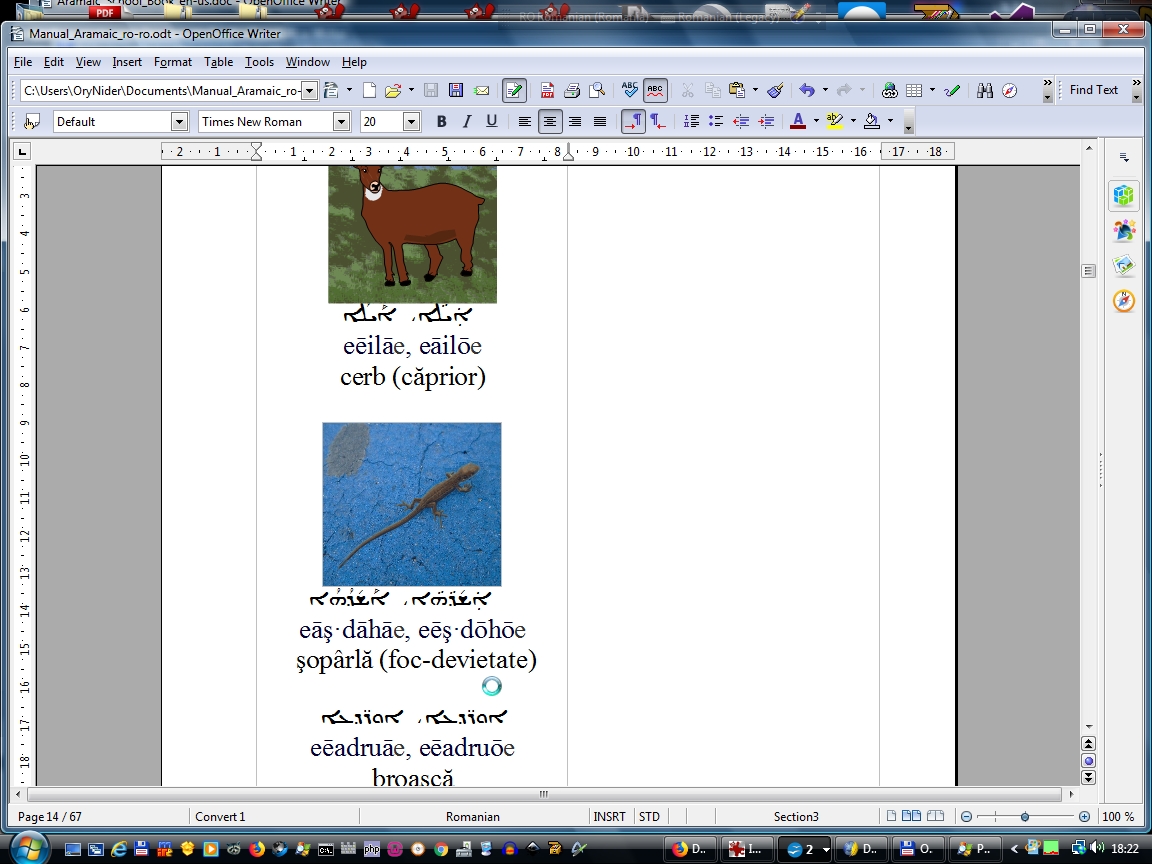Screen dimensions: 1152x864
Task: Click the Clone Formatting paintbrush icon
Action: pos(775,91)
